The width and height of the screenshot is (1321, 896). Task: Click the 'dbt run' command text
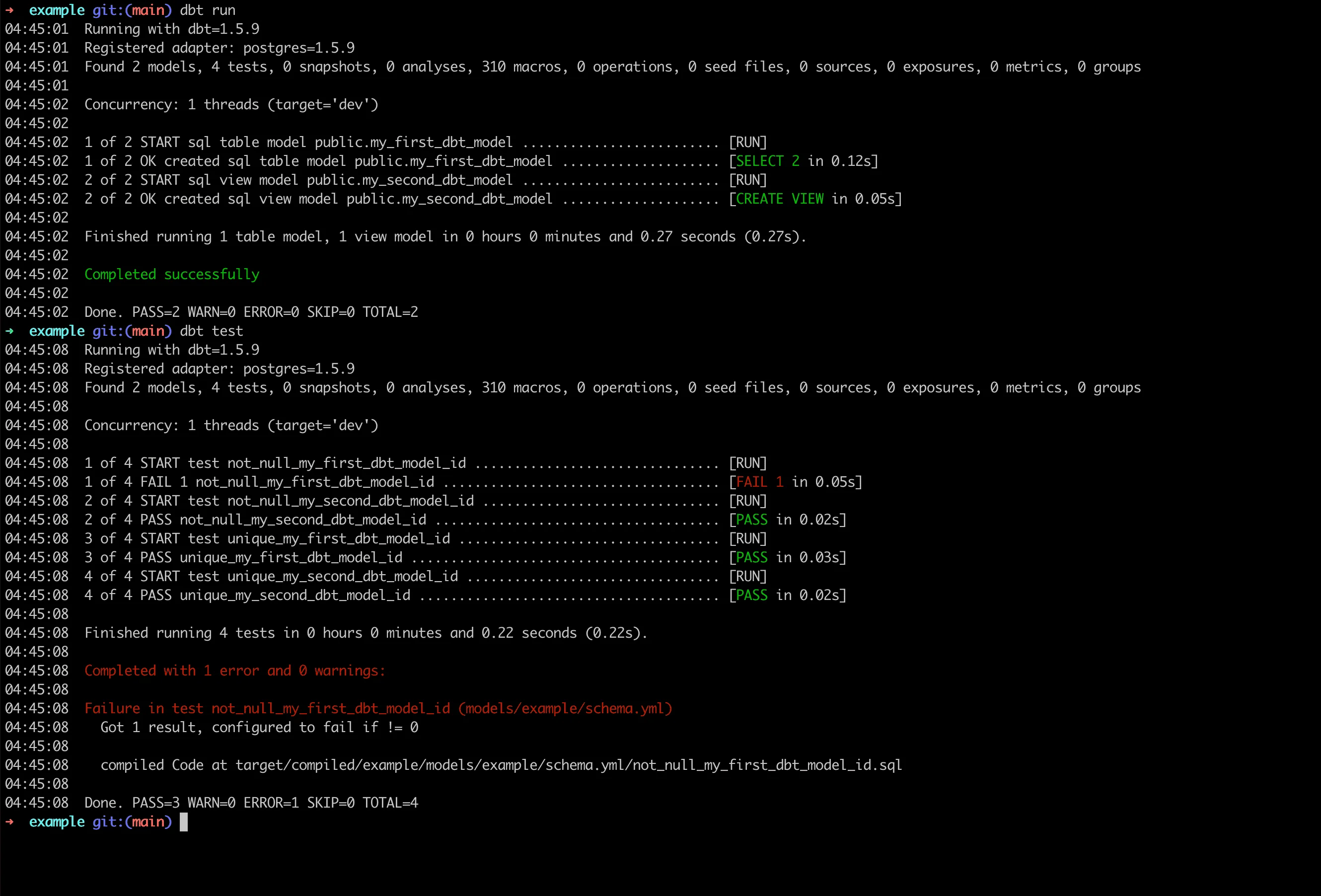(x=208, y=10)
